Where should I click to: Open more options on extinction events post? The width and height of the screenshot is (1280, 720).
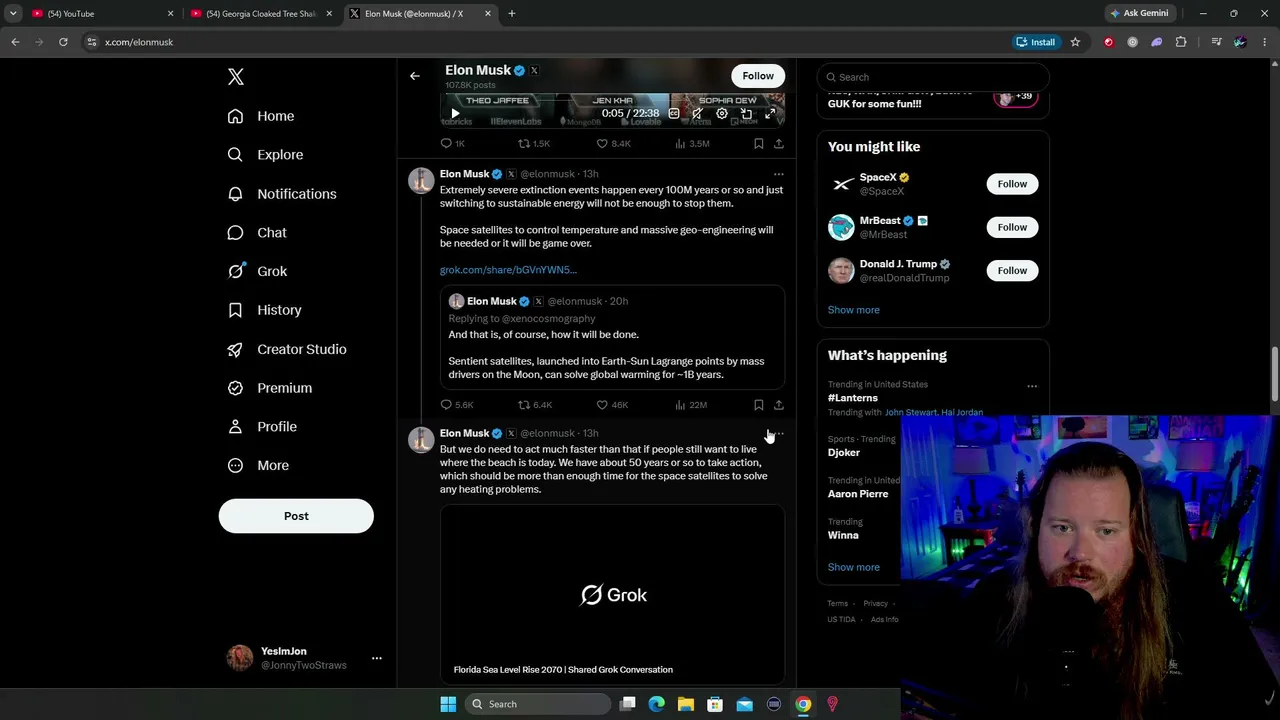pos(779,174)
